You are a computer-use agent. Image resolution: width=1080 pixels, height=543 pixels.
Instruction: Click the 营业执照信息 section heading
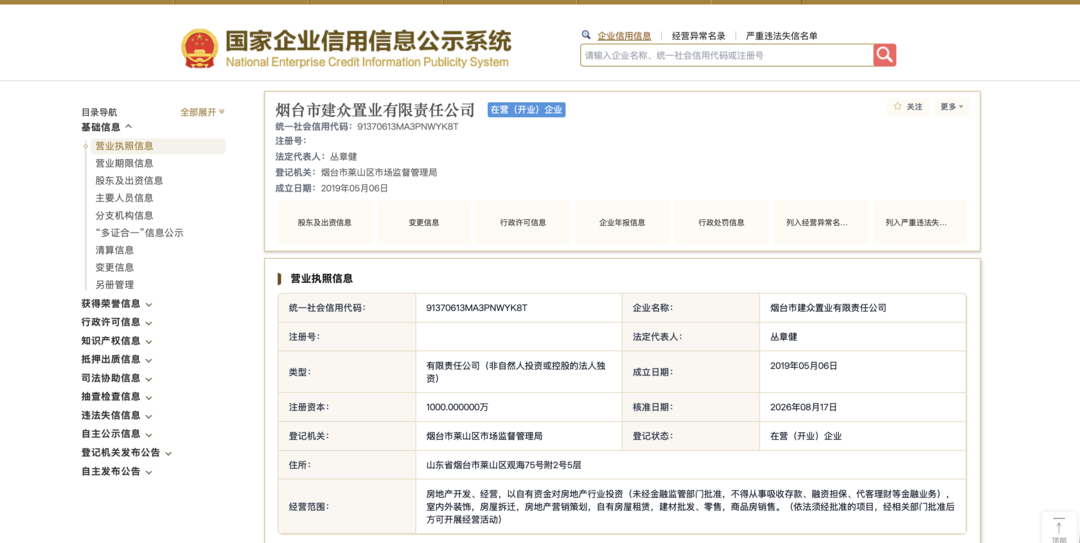point(322,278)
